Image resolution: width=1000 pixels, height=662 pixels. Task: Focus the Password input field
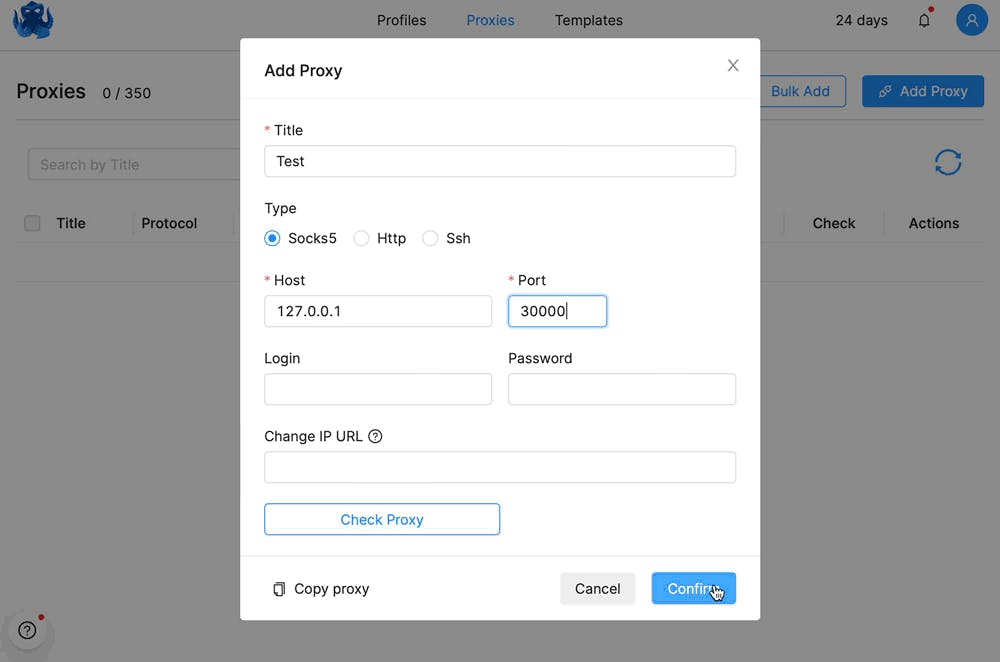tap(622, 389)
